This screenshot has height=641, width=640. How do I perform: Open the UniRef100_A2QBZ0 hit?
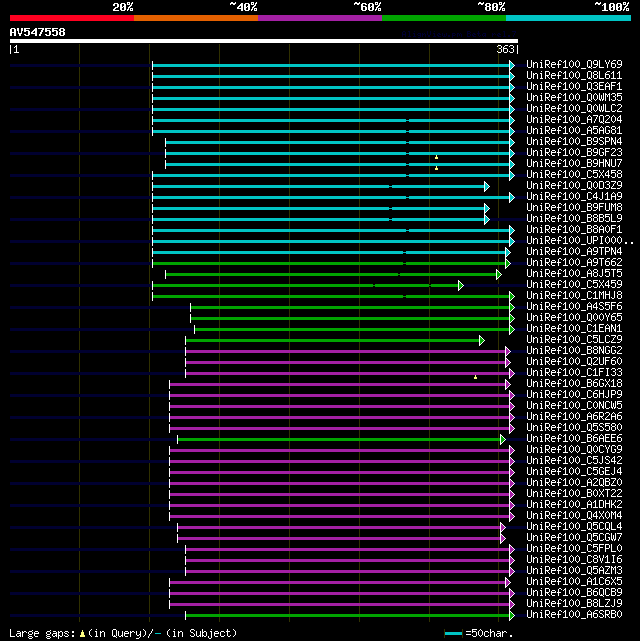pyautogui.click(x=574, y=483)
